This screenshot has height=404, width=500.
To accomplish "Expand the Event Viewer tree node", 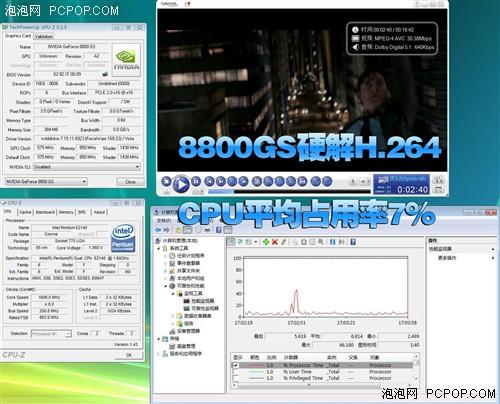I will [x=165, y=263].
